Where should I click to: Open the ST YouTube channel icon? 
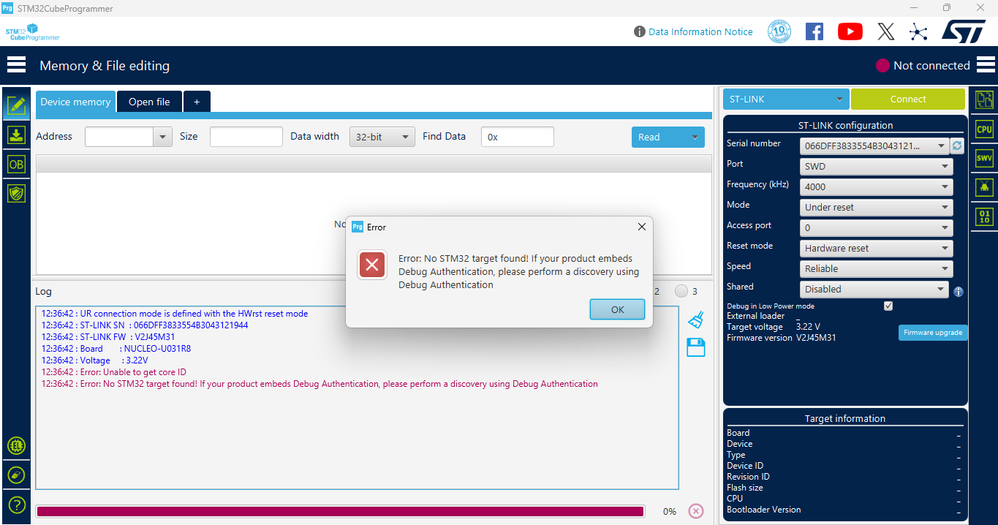click(850, 31)
